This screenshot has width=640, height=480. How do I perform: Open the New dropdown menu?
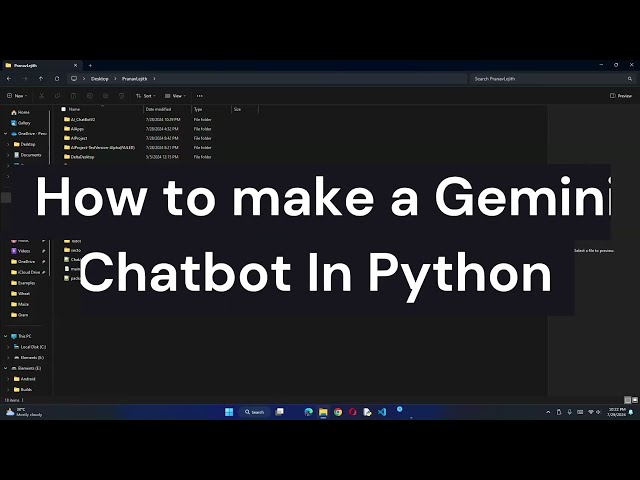[x=17, y=96]
